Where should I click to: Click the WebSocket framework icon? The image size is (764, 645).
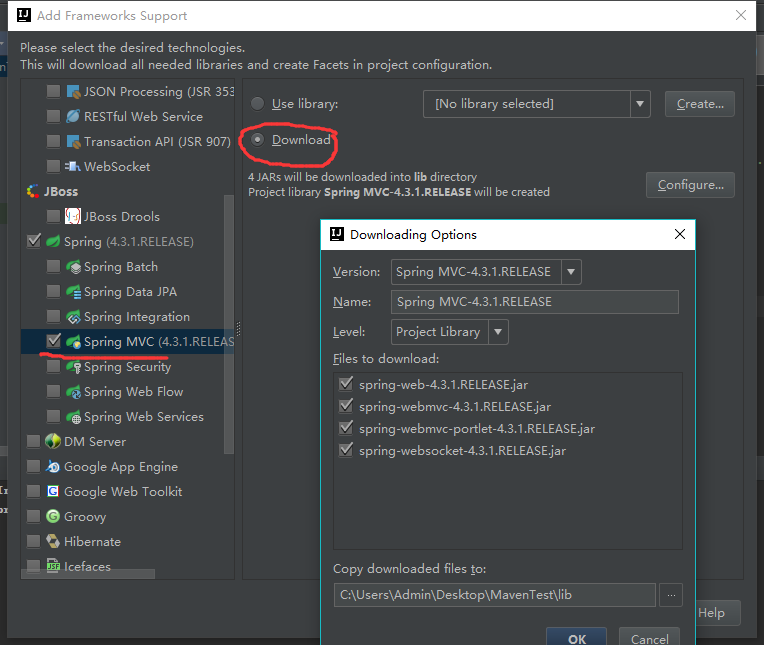73,167
